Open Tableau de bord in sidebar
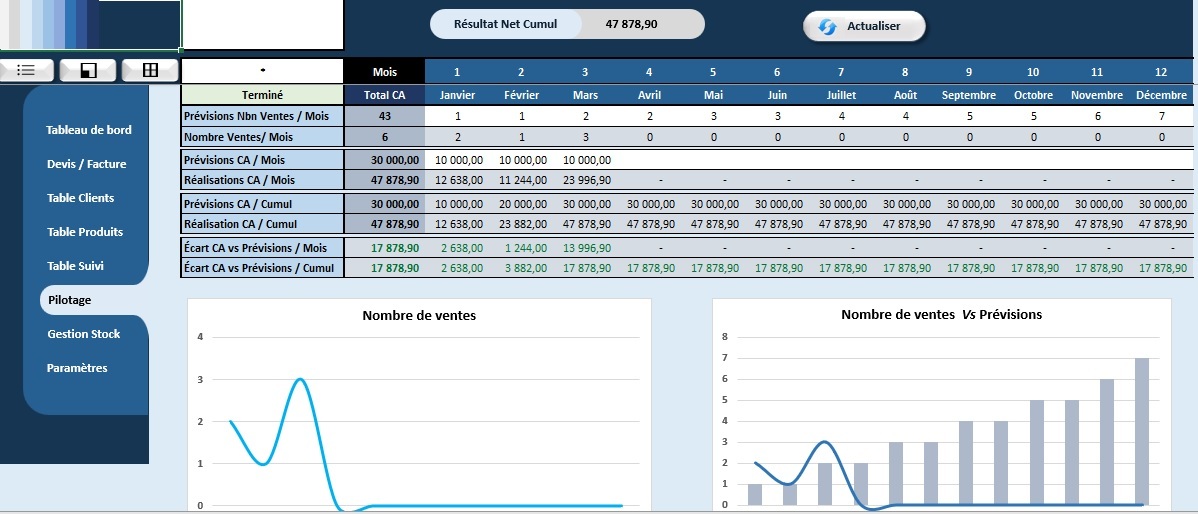Viewport: 1198px width, 514px height. [89, 130]
